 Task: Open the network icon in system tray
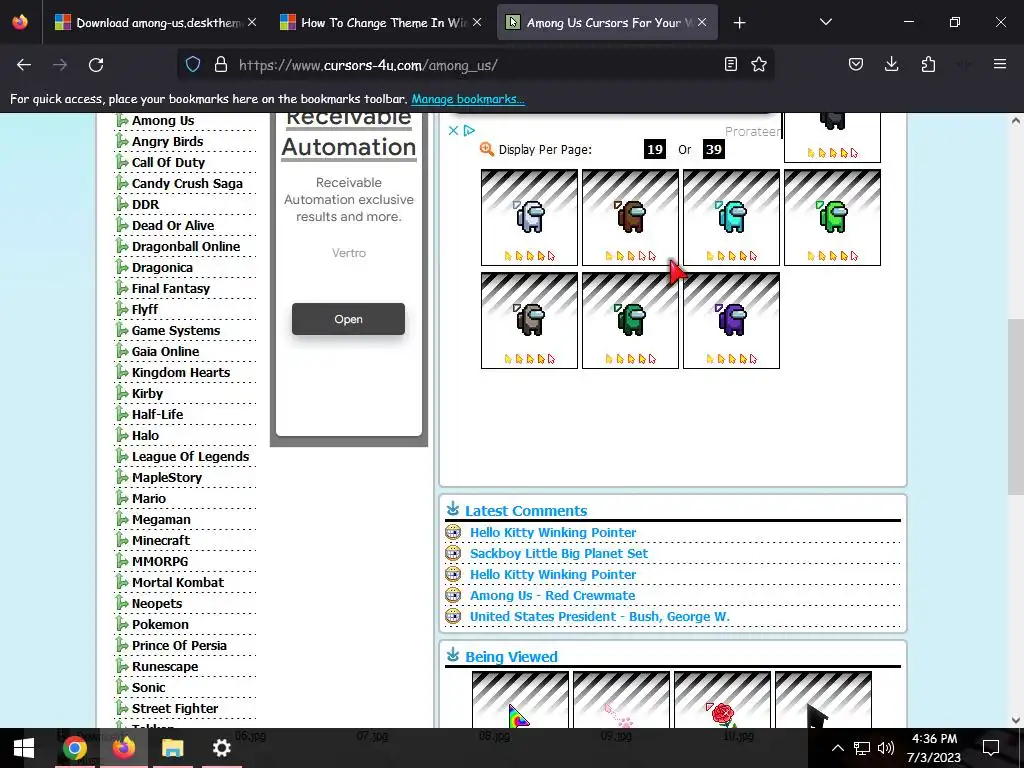click(861, 748)
